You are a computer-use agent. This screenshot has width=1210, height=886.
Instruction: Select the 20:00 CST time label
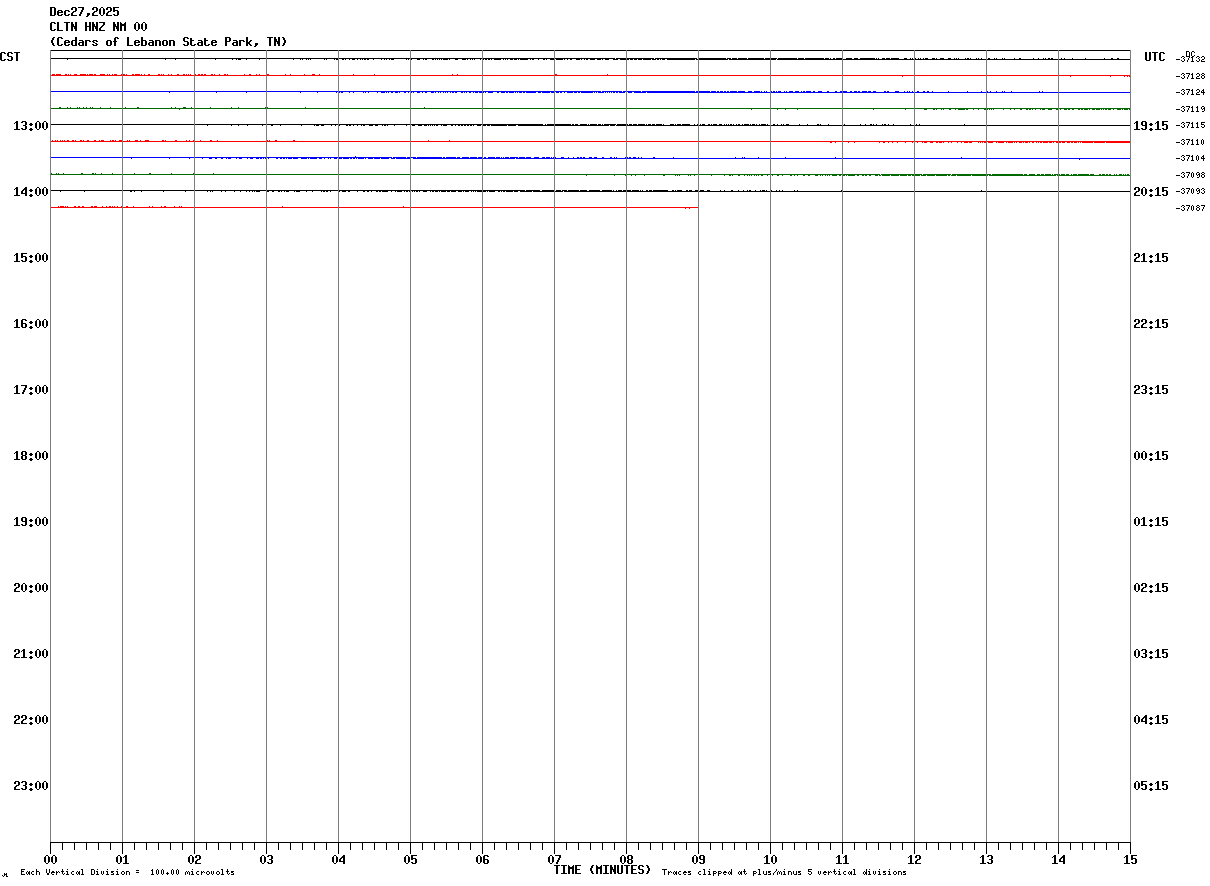pos(31,588)
